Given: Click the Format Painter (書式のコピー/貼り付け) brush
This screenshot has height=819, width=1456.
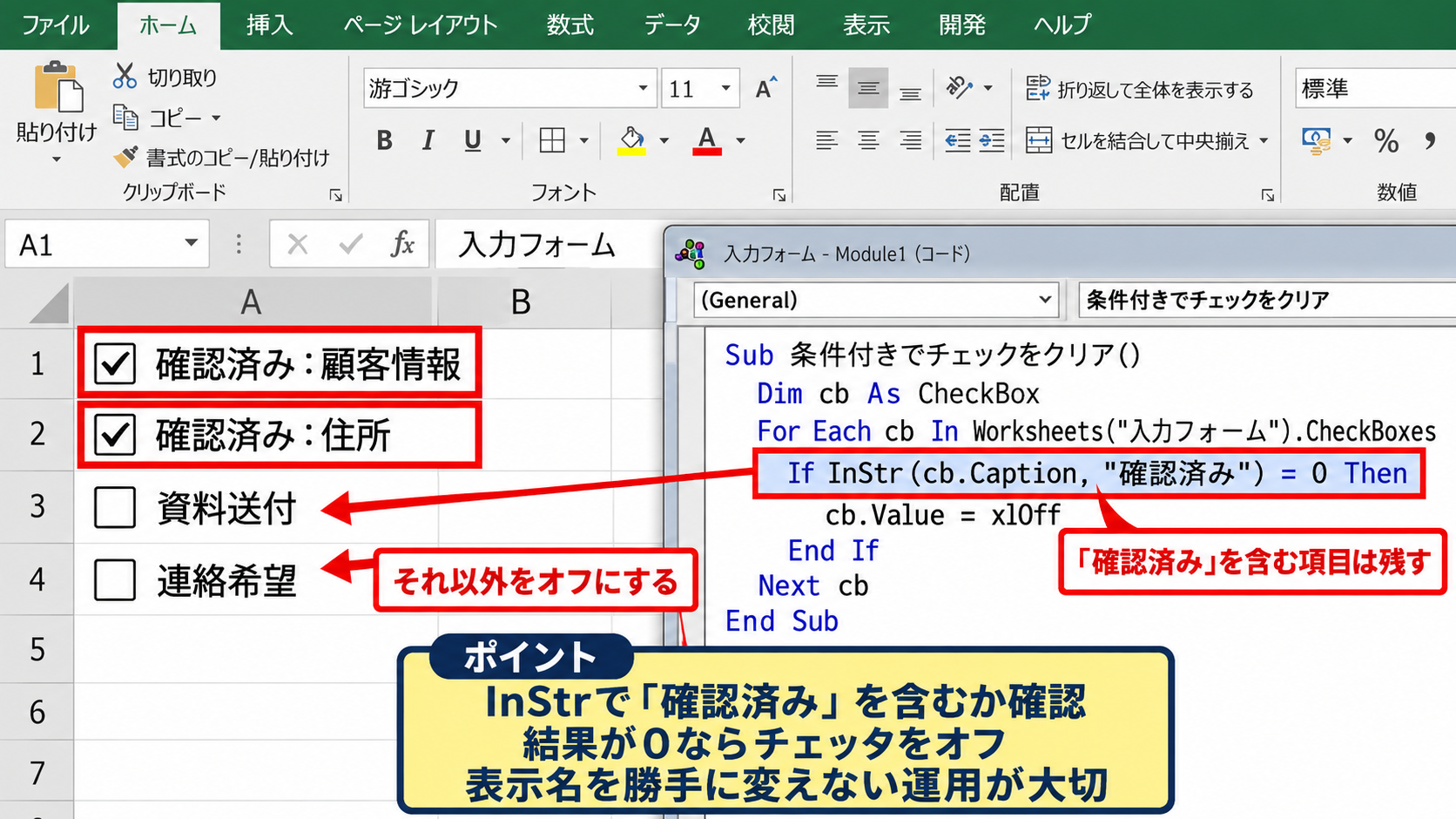Looking at the screenshot, I should [x=125, y=157].
